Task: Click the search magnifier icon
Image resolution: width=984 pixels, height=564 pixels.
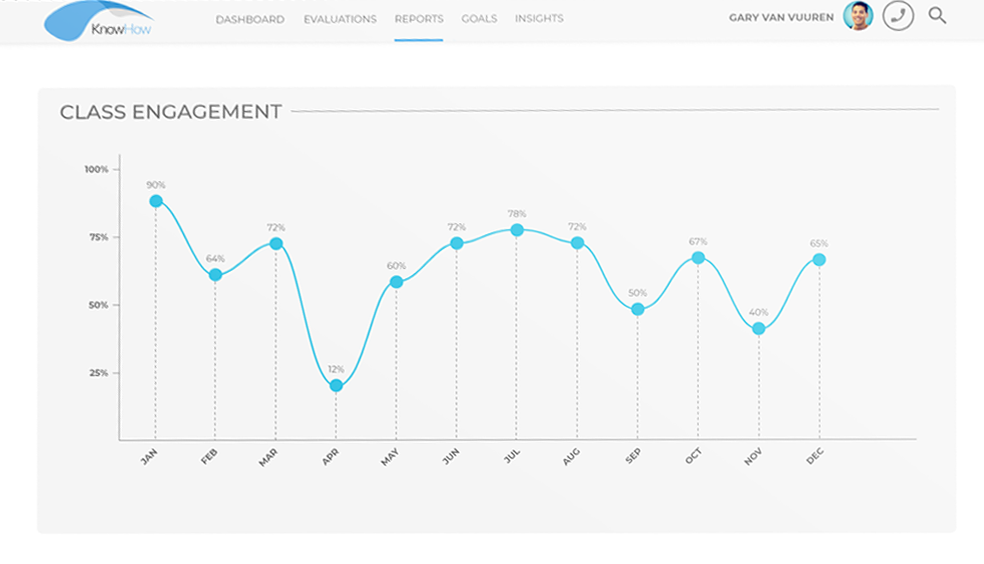Action: [937, 16]
